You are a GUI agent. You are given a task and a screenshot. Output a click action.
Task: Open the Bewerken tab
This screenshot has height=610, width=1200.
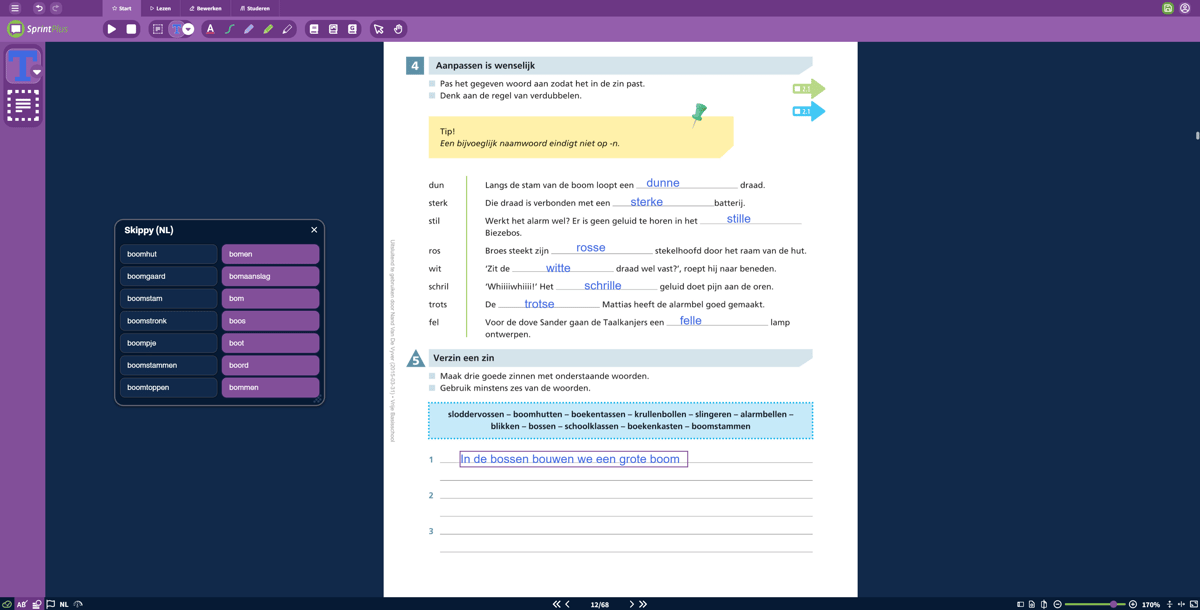click(x=206, y=8)
